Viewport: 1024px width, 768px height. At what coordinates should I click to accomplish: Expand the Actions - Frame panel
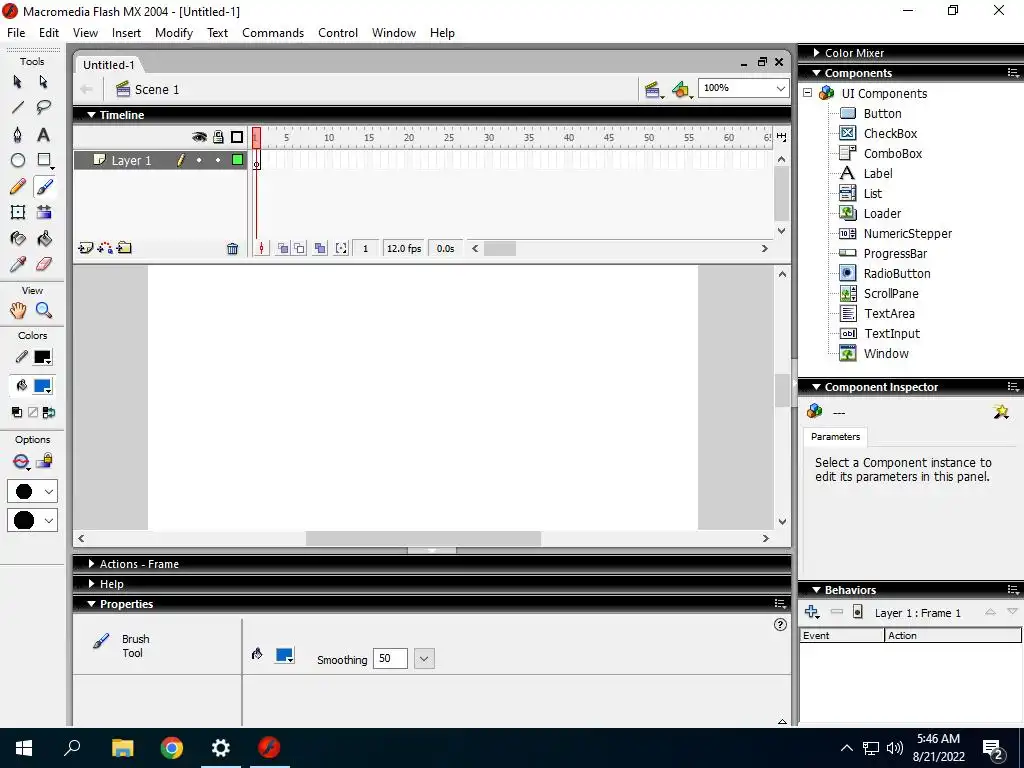pyautogui.click(x=91, y=564)
